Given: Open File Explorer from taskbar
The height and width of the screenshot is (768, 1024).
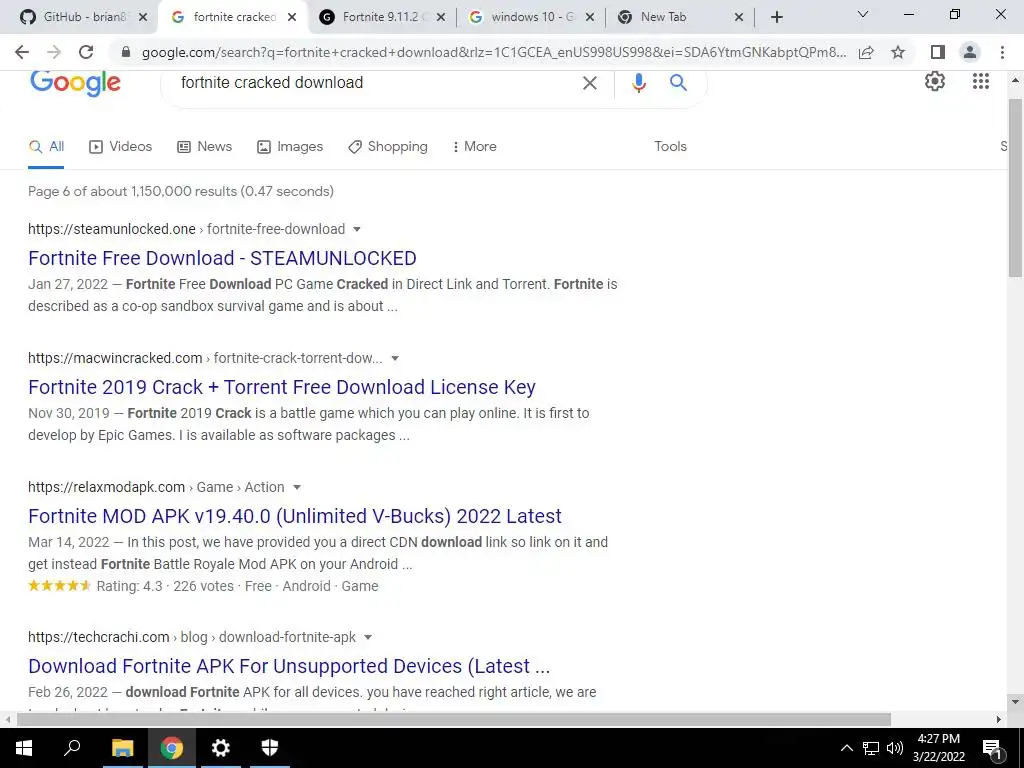Looking at the screenshot, I should click(x=122, y=748).
